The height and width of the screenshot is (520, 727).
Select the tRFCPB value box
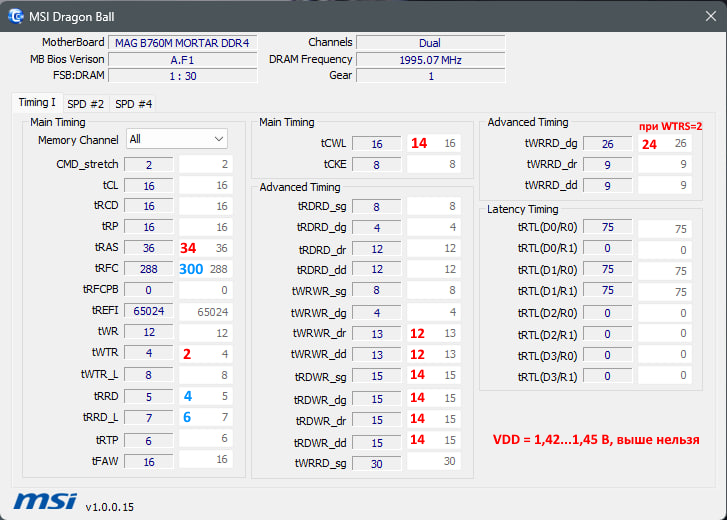coord(148,290)
